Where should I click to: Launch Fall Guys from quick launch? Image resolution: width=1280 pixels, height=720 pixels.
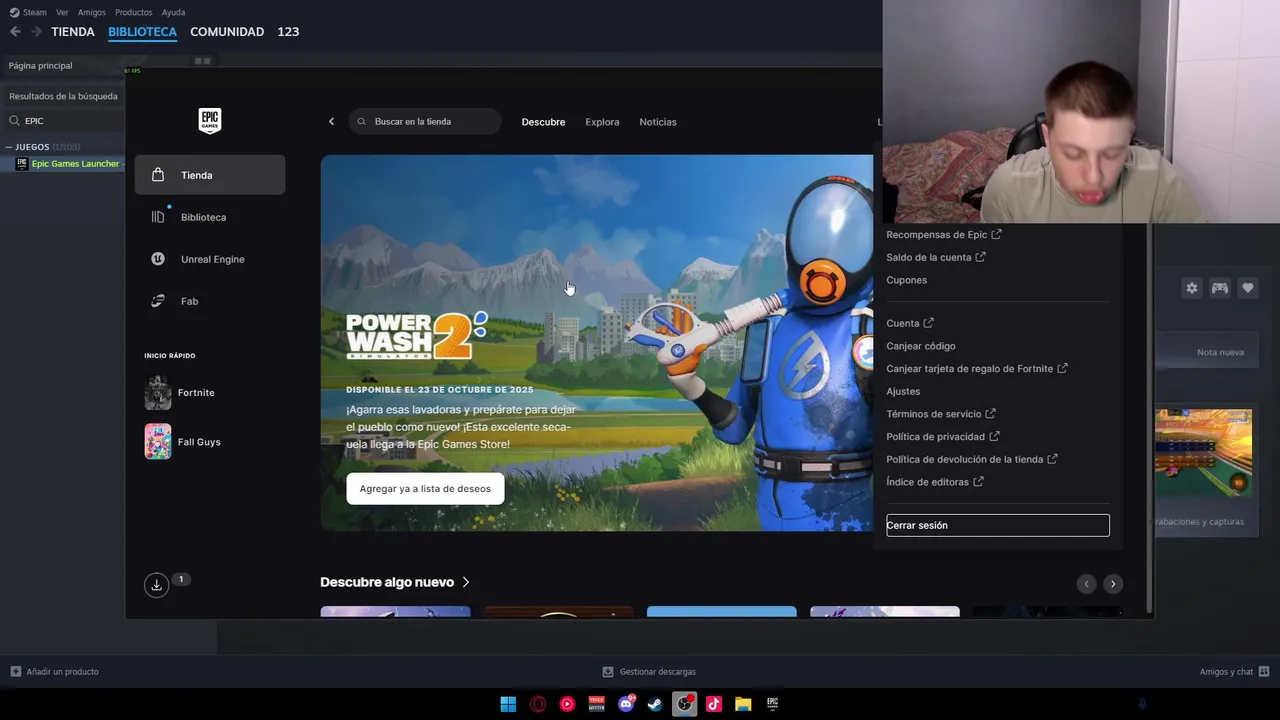(183, 442)
